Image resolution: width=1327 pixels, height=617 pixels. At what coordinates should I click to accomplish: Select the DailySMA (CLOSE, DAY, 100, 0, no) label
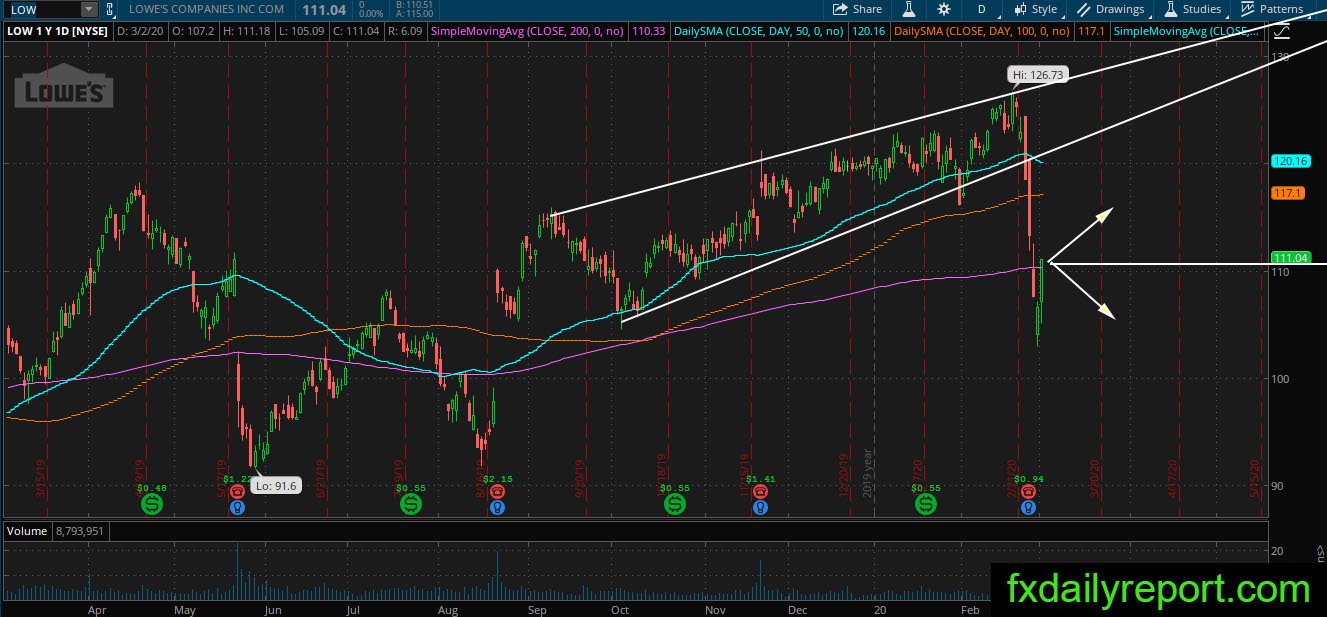pyautogui.click(x=982, y=32)
